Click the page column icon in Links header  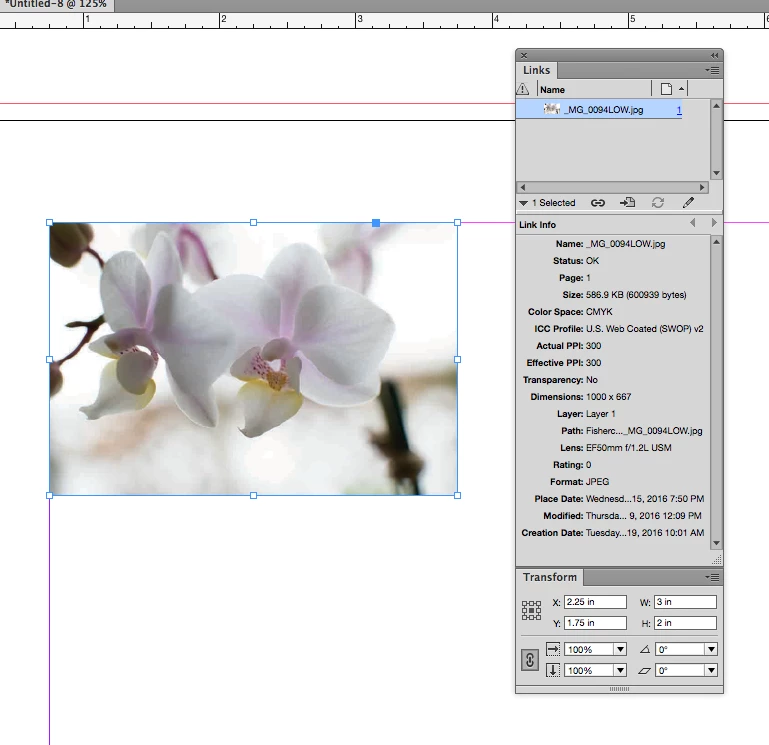pyautogui.click(x=666, y=89)
